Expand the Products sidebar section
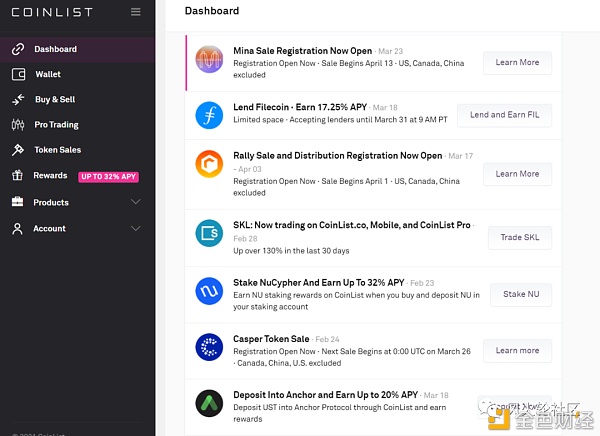 coord(136,202)
